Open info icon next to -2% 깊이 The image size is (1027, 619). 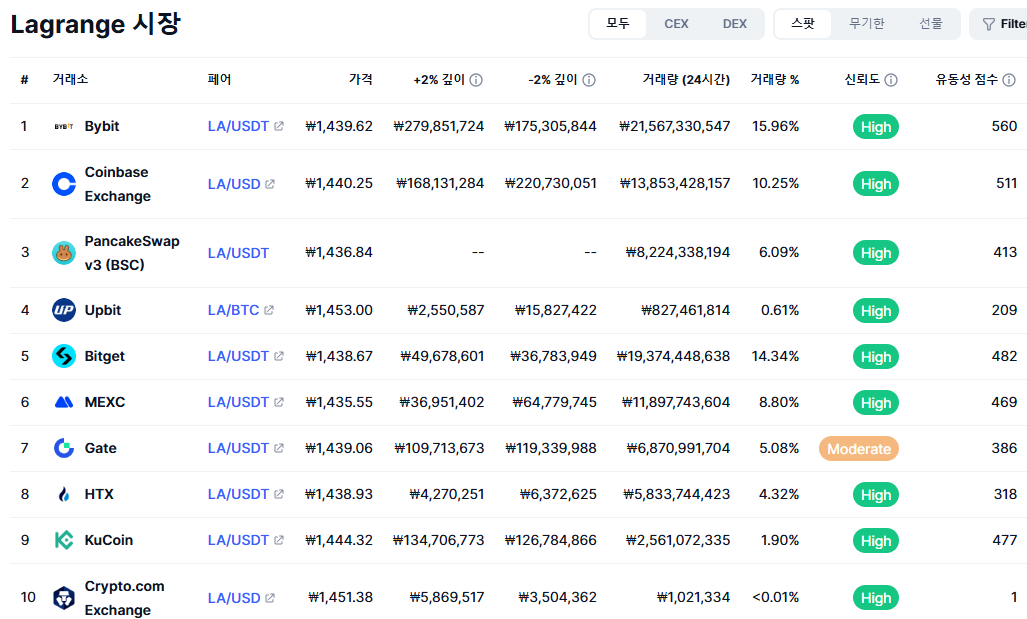point(589,80)
